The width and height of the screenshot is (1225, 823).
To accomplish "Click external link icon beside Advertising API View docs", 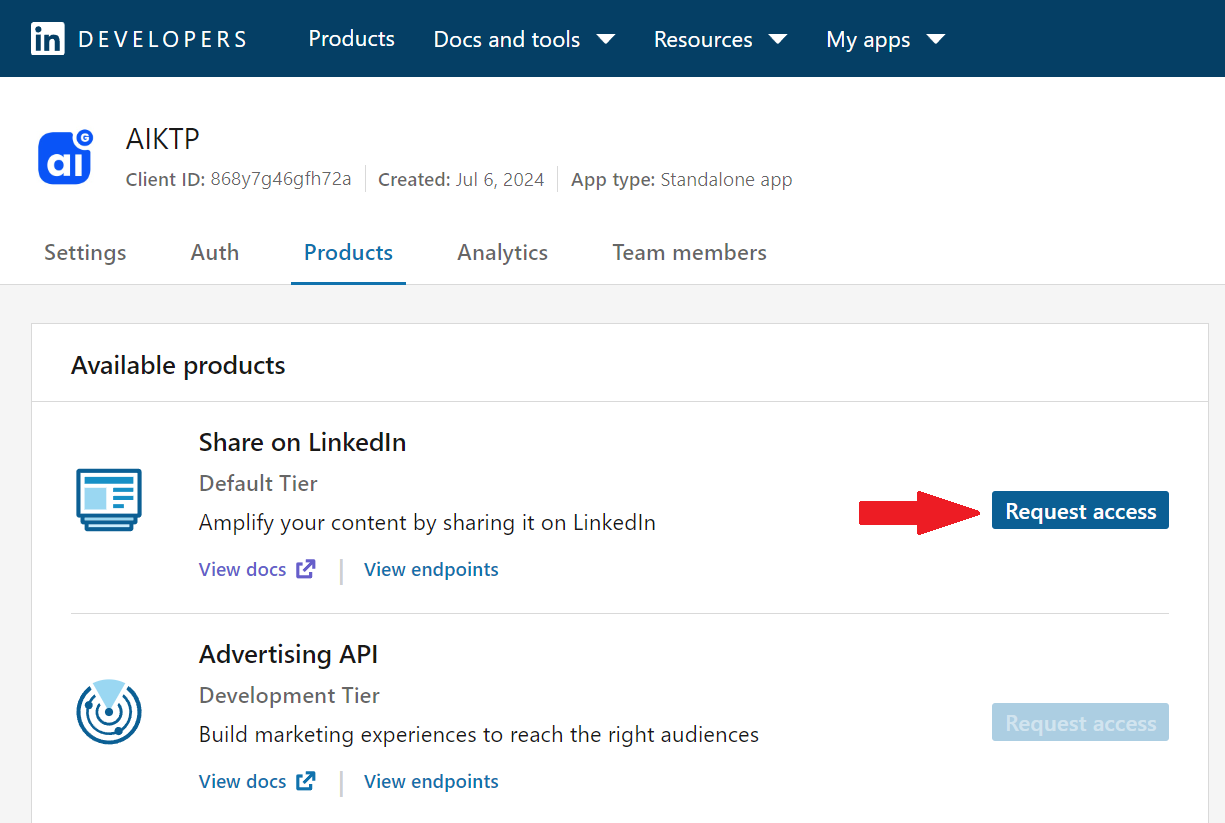I will [x=306, y=781].
